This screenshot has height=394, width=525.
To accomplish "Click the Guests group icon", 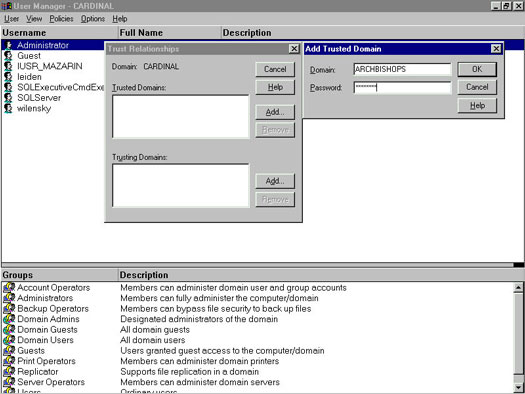I will 9,351.
